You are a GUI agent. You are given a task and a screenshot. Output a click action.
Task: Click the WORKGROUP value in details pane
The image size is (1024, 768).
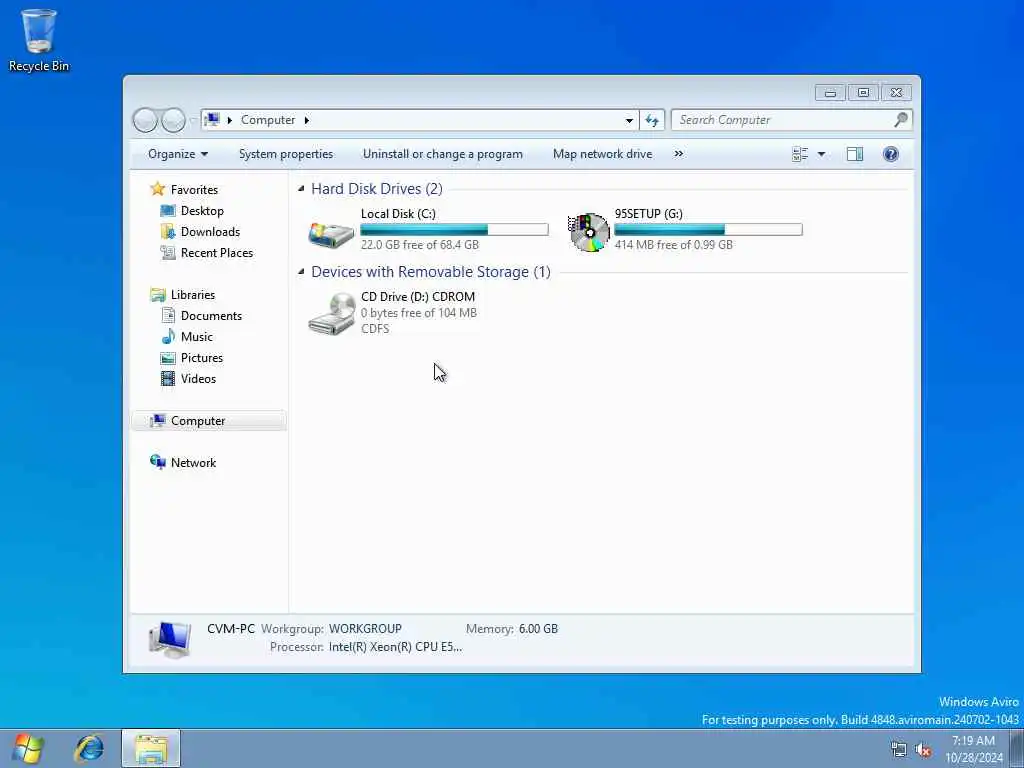[x=365, y=629]
